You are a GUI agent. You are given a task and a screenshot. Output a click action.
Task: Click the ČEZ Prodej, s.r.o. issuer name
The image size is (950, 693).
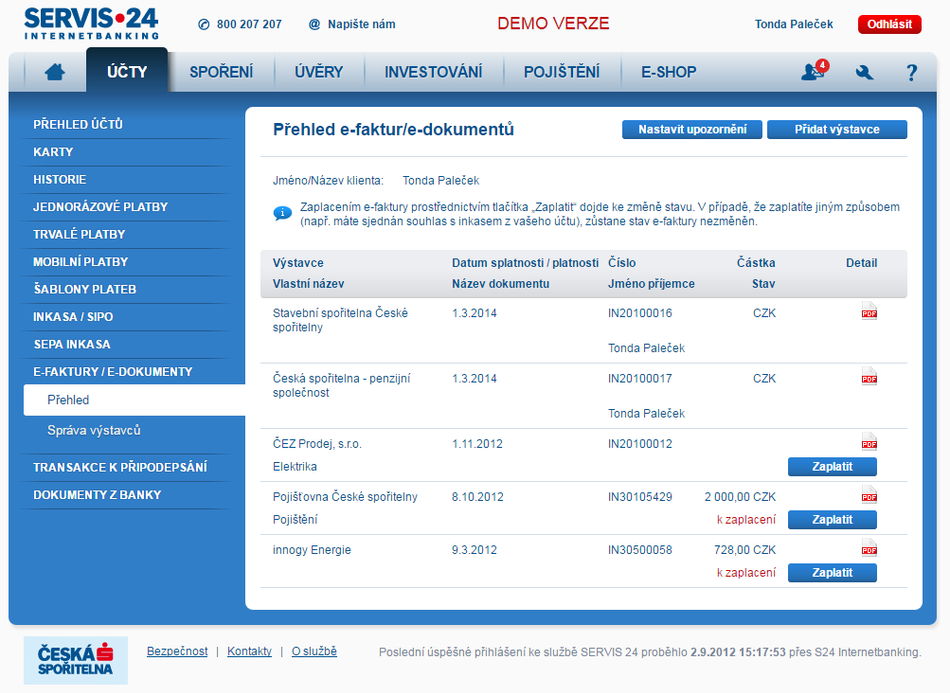[x=317, y=444]
